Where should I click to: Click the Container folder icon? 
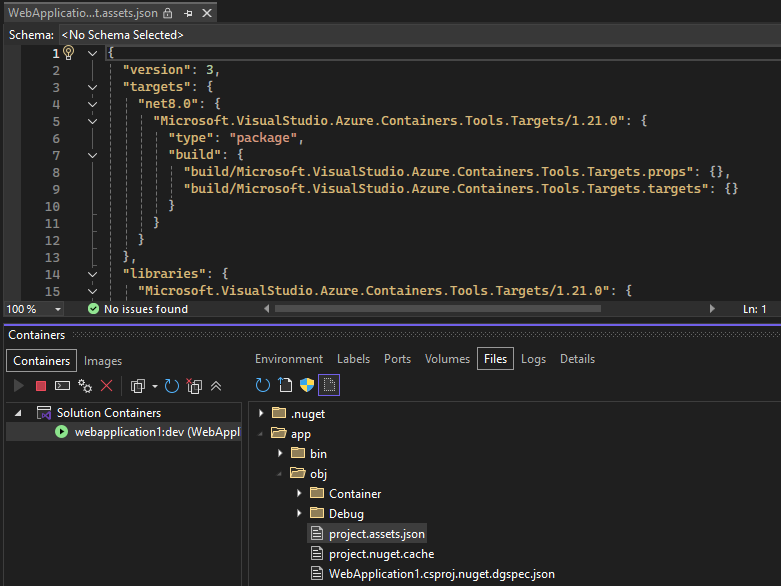click(x=317, y=493)
